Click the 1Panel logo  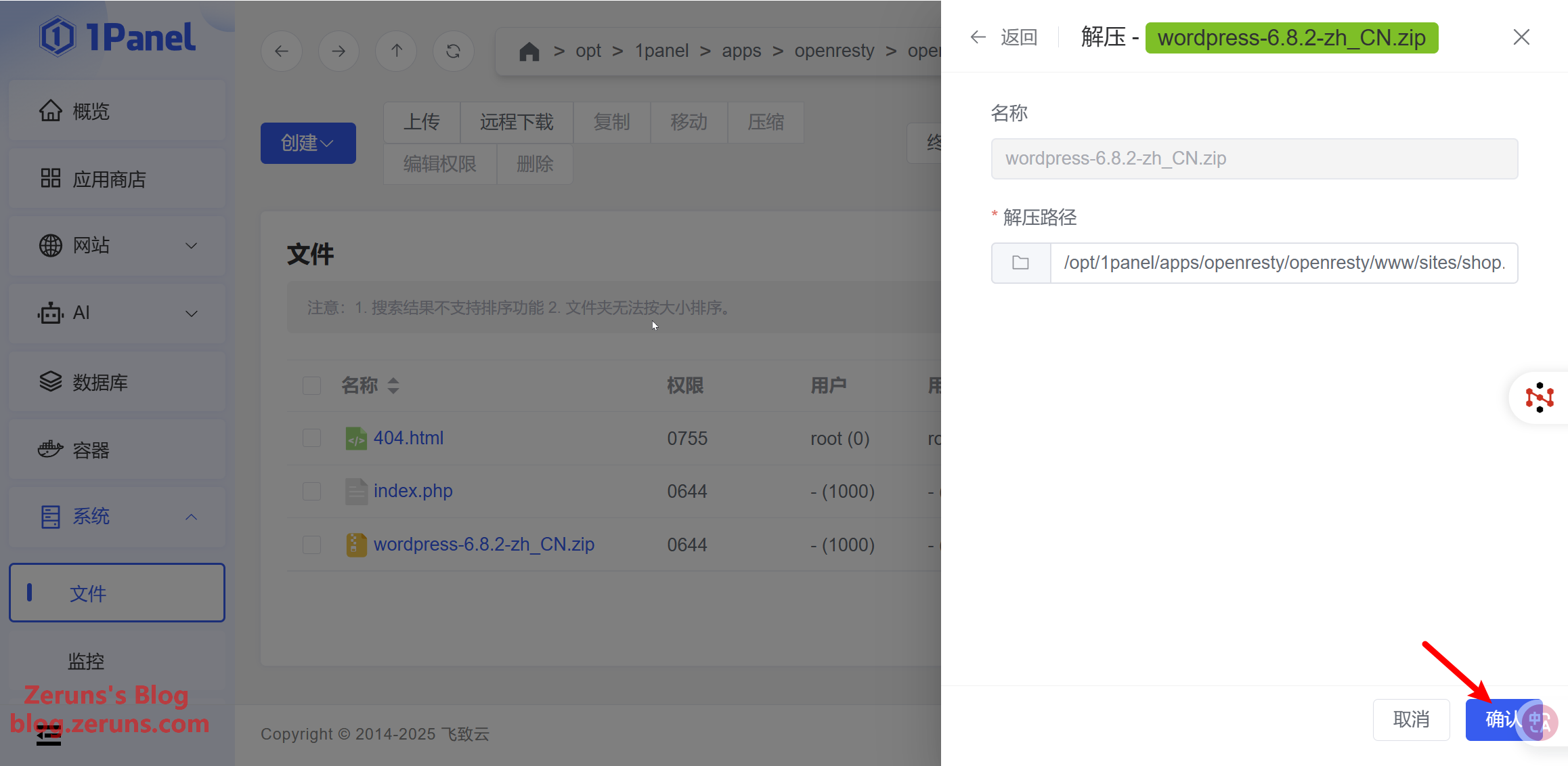click(x=118, y=37)
